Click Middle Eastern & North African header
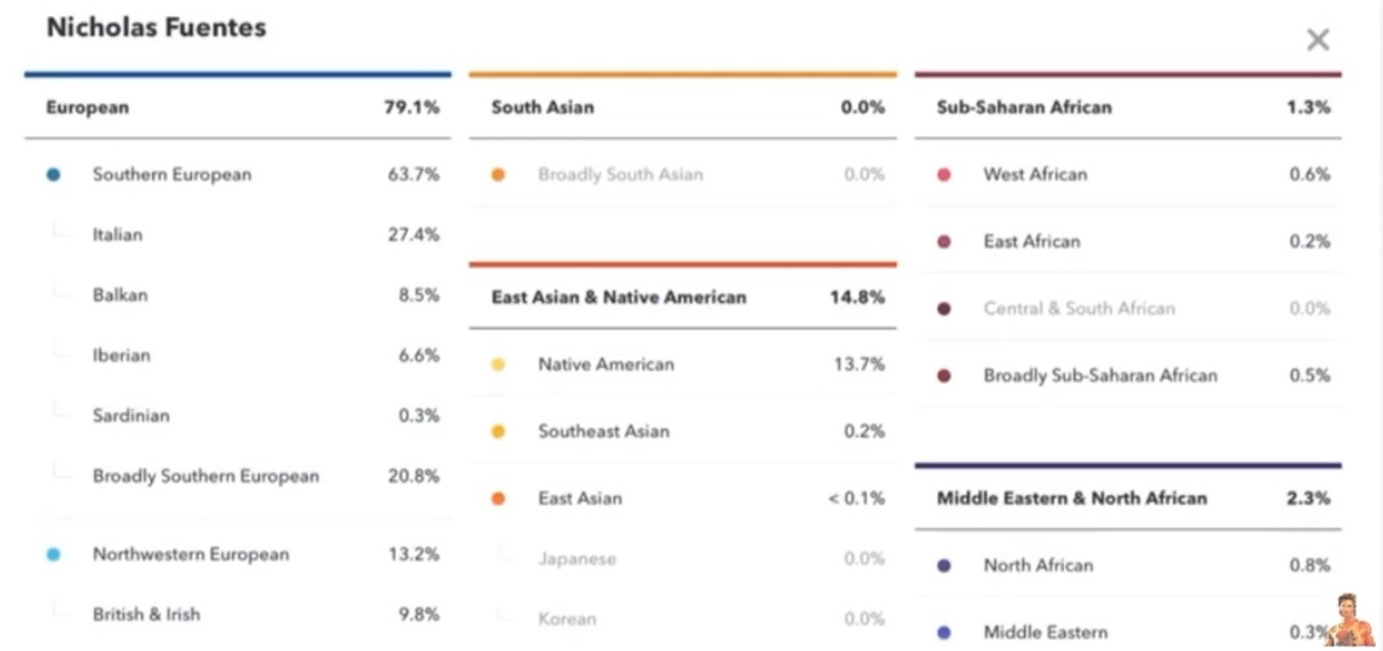This screenshot has width=1383, height=651. (1128, 498)
